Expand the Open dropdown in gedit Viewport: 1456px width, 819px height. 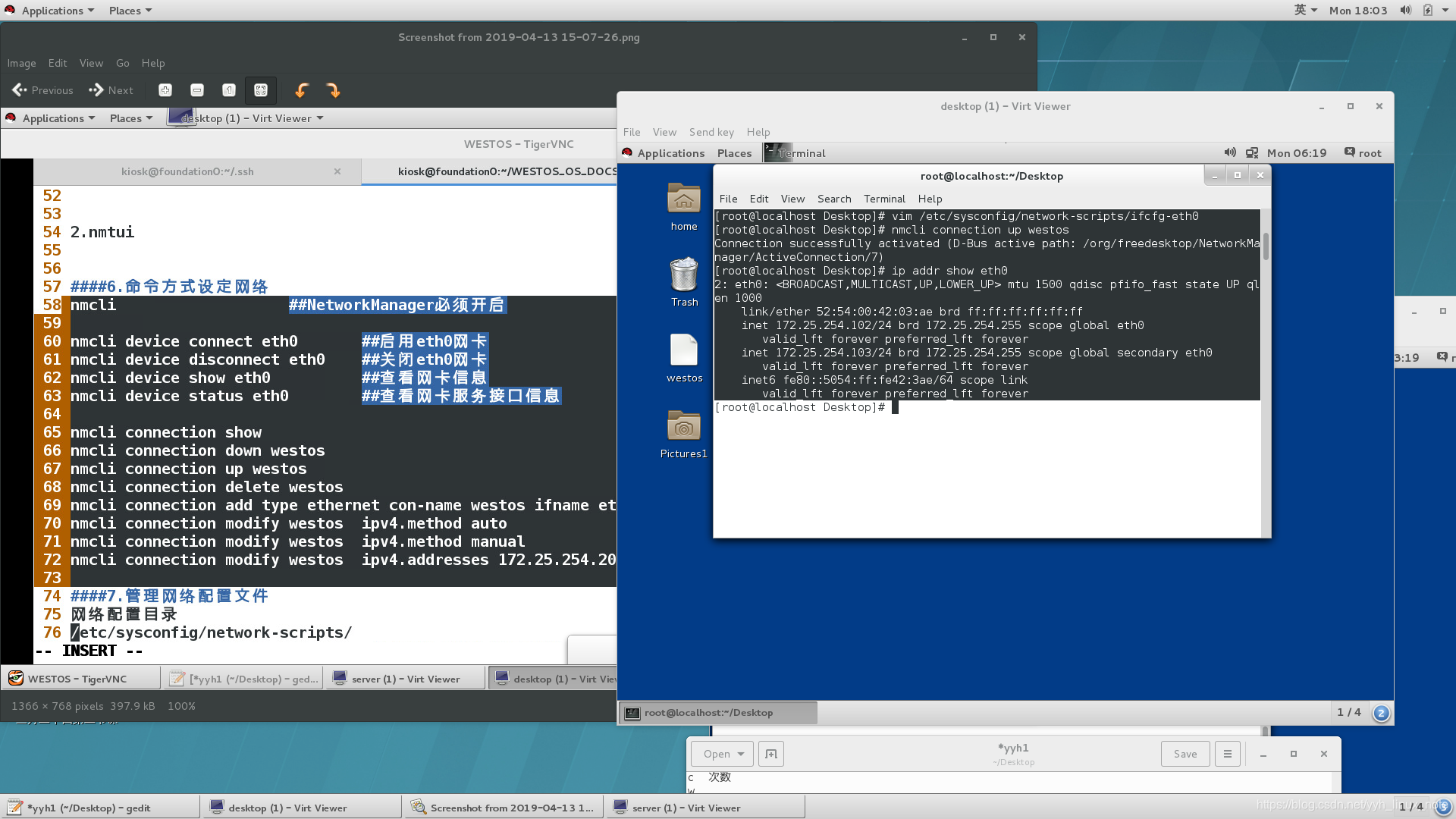pos(723,754)
